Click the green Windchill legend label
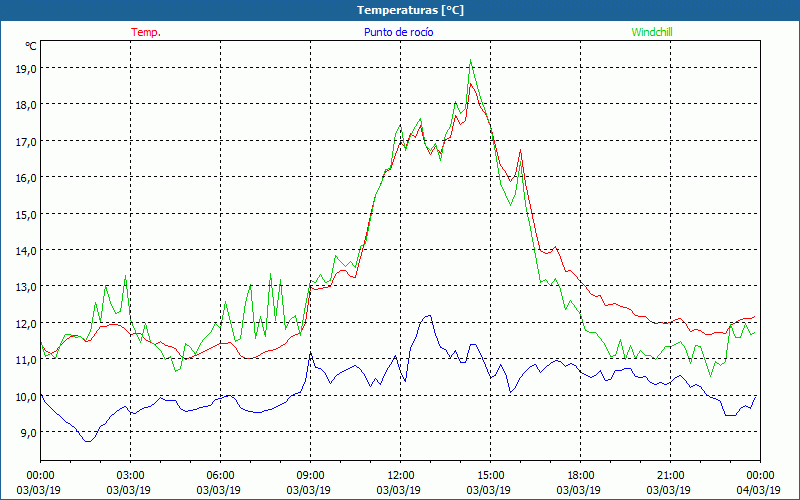The width and height of the screenshot is (800, 500). 652,32
